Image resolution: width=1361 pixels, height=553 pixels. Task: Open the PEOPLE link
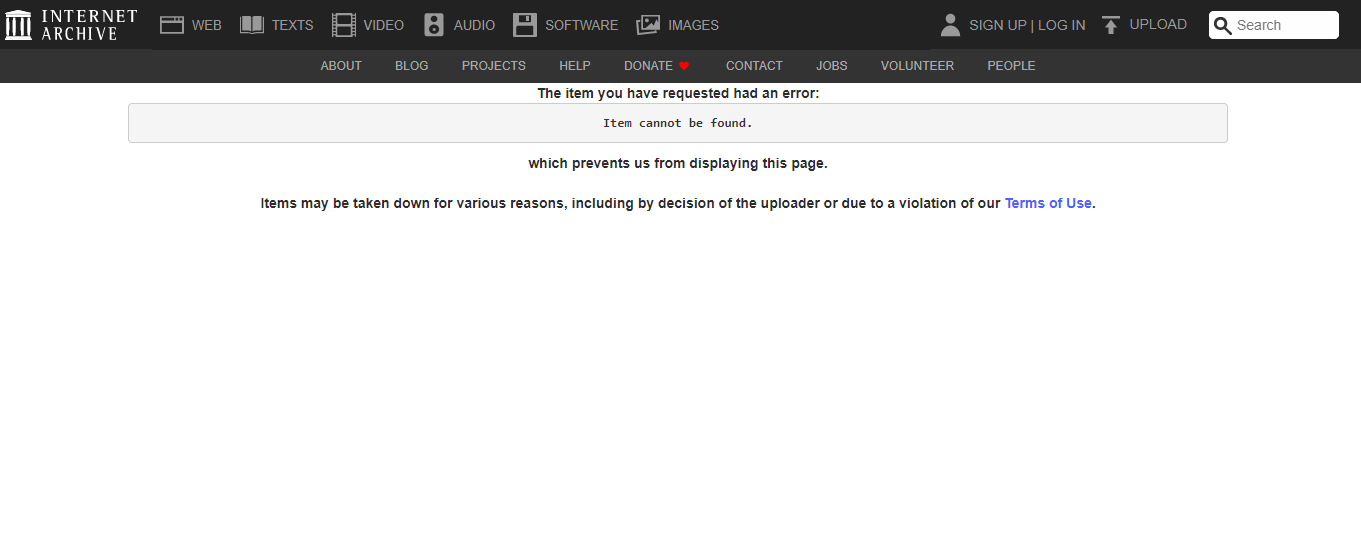pos(1011,66)
